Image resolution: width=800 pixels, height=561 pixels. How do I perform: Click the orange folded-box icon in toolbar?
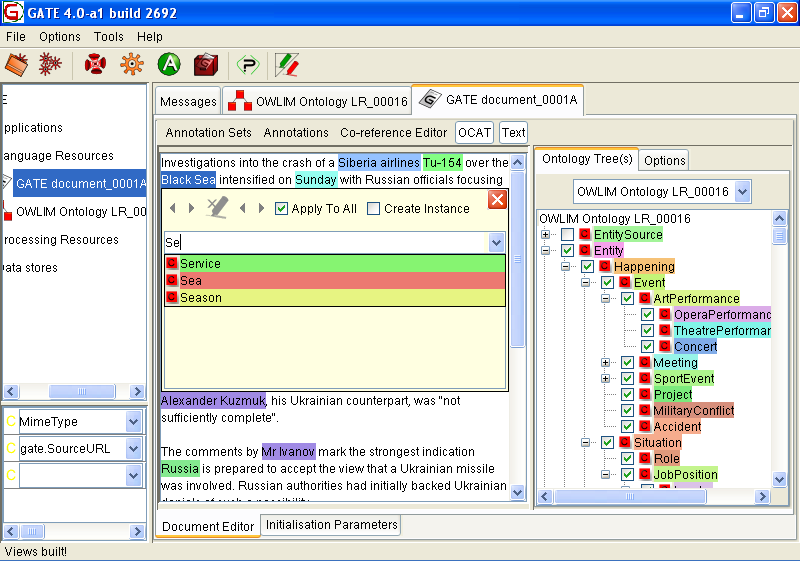(x=17, y=65)
